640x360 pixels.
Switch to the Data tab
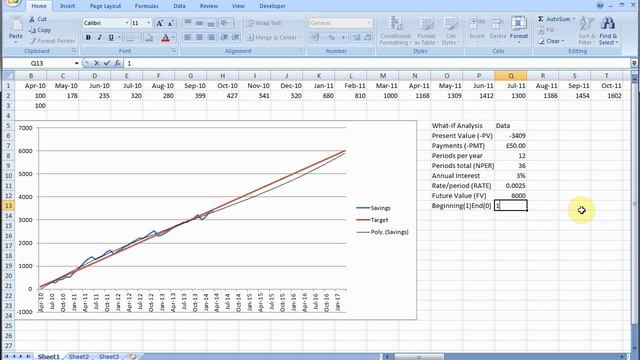(179, 6)
